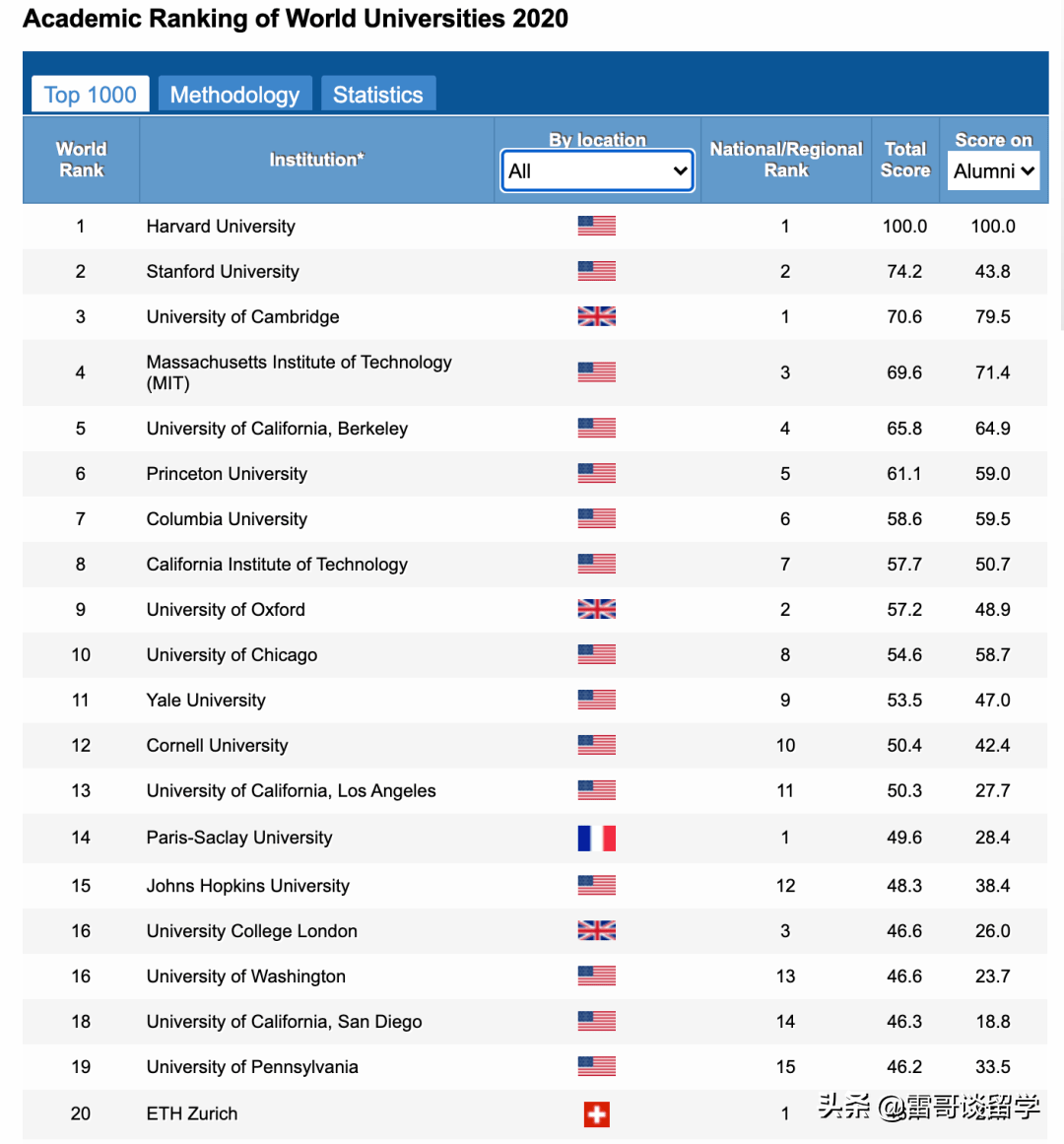Click the US flag beside University of Pennsylvania
The image size is (1064, 1144).
click(597, 1066)
